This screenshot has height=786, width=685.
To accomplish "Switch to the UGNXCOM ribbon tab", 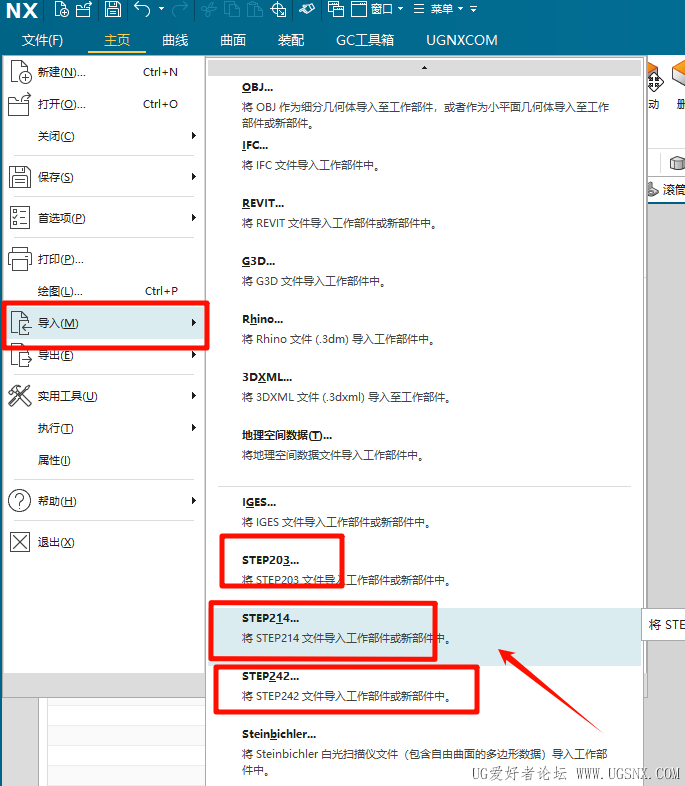I will coord(462,40).
